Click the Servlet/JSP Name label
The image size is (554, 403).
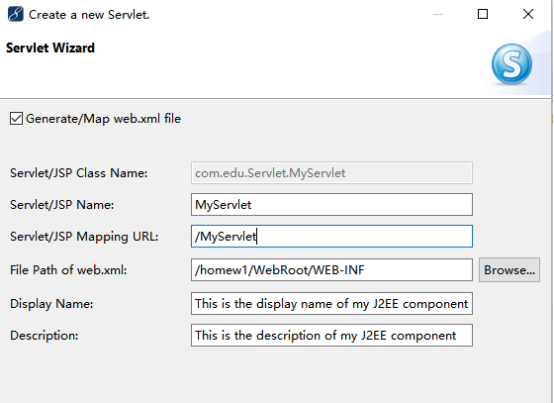coord(62,205)
